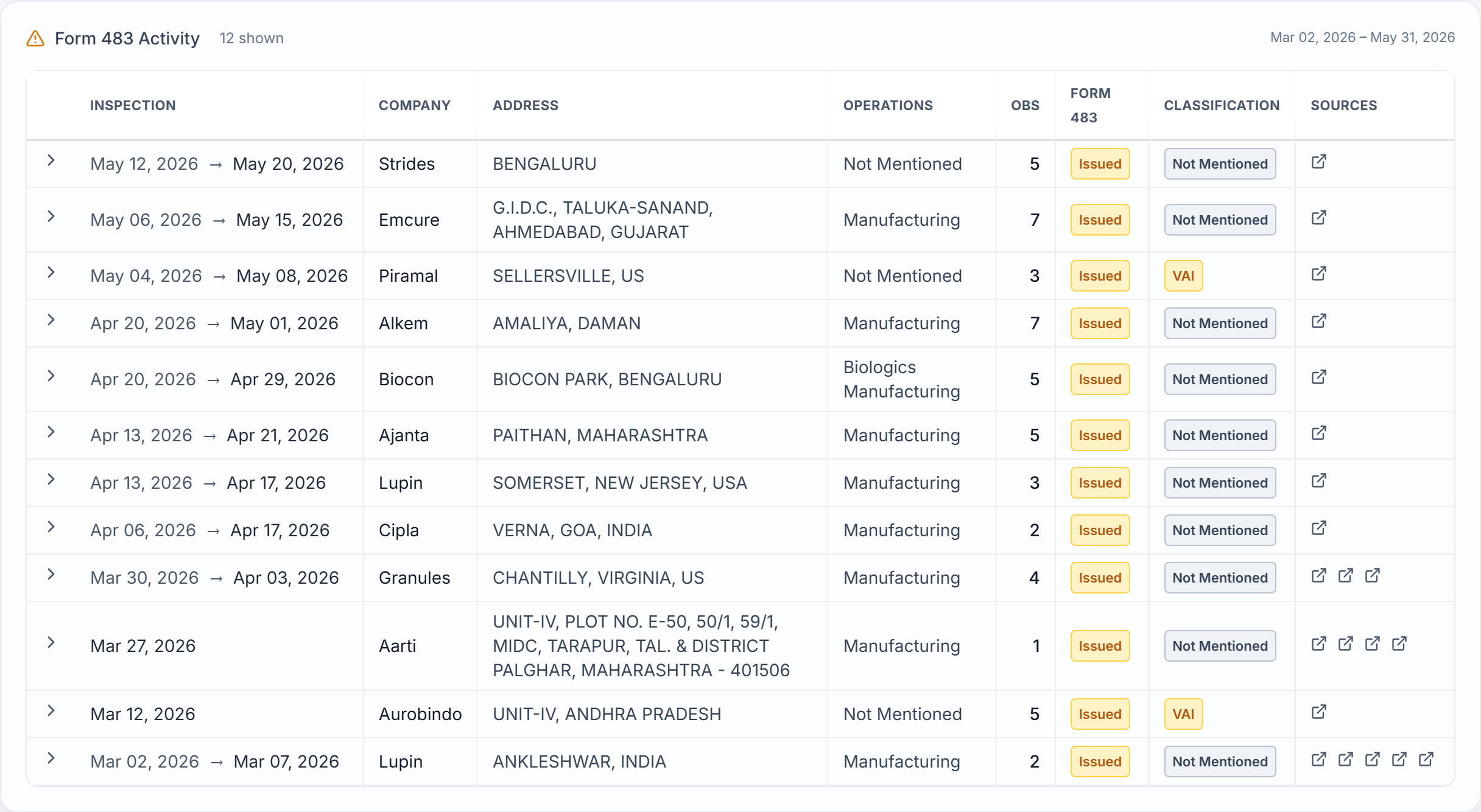Select the date range Mar 02 – May 31, 2026
This screenshot has width=1481, height=812.
1362,38
